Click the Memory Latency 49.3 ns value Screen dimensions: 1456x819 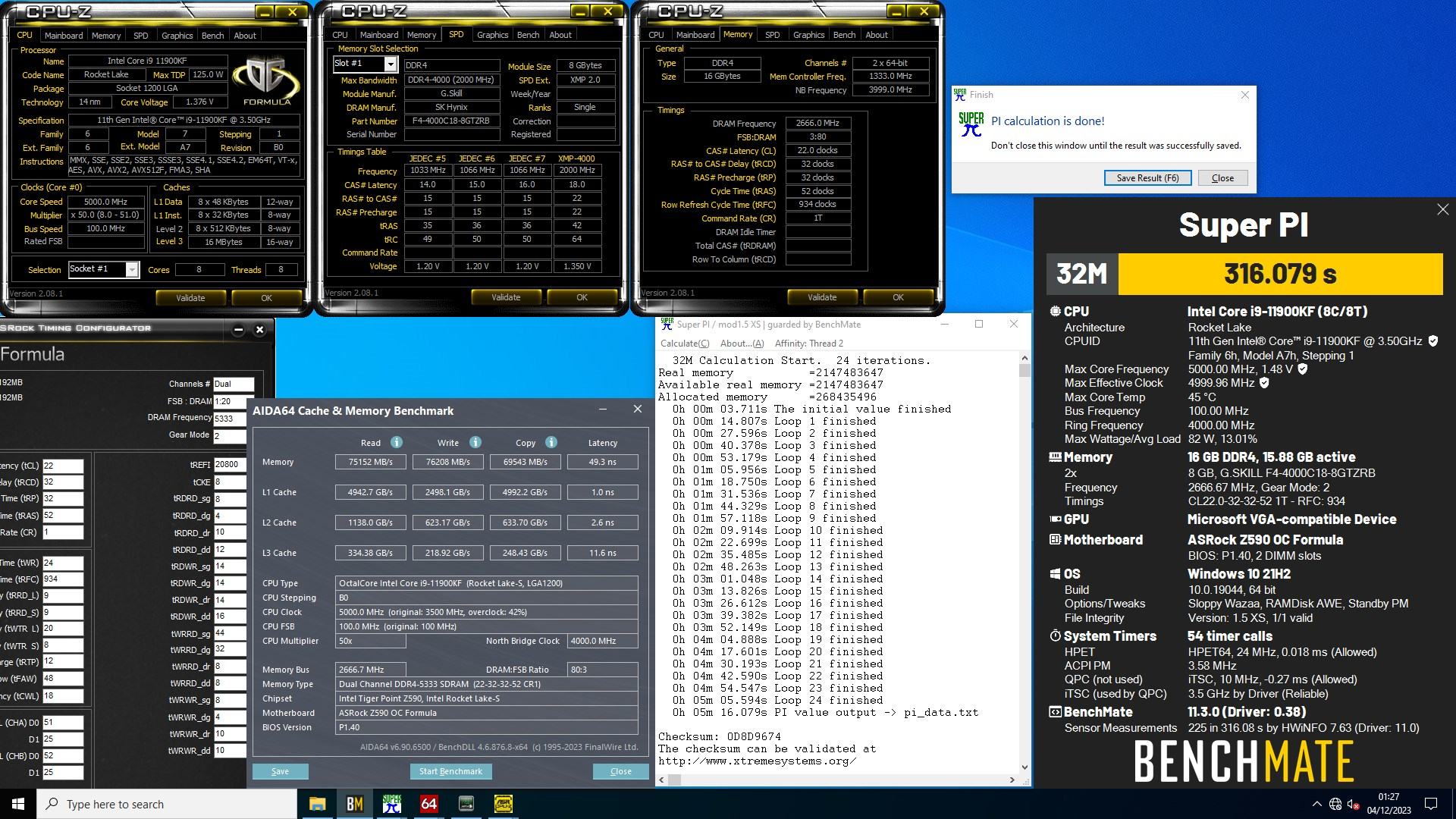coord(602,462)
